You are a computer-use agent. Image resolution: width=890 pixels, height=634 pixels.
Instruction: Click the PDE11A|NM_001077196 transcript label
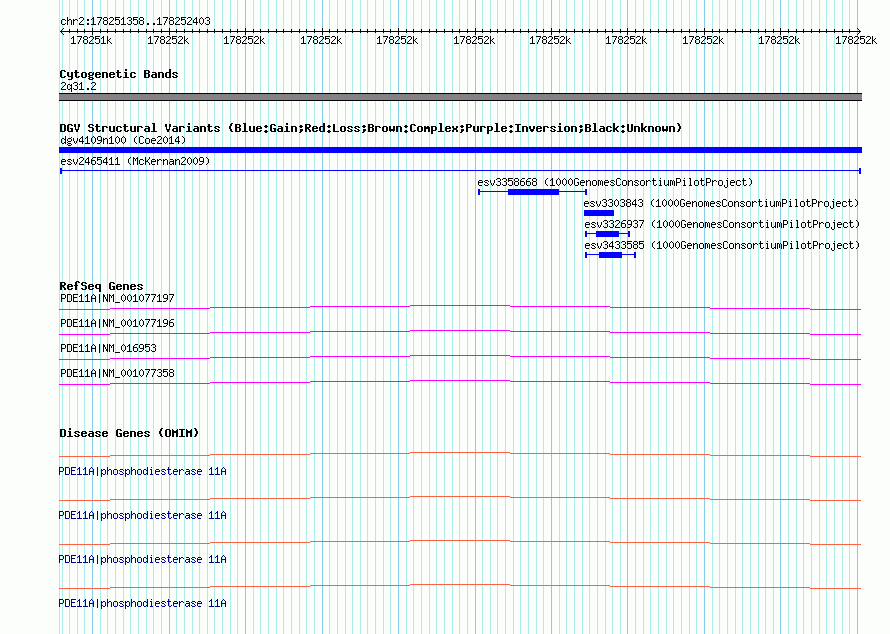117,324
